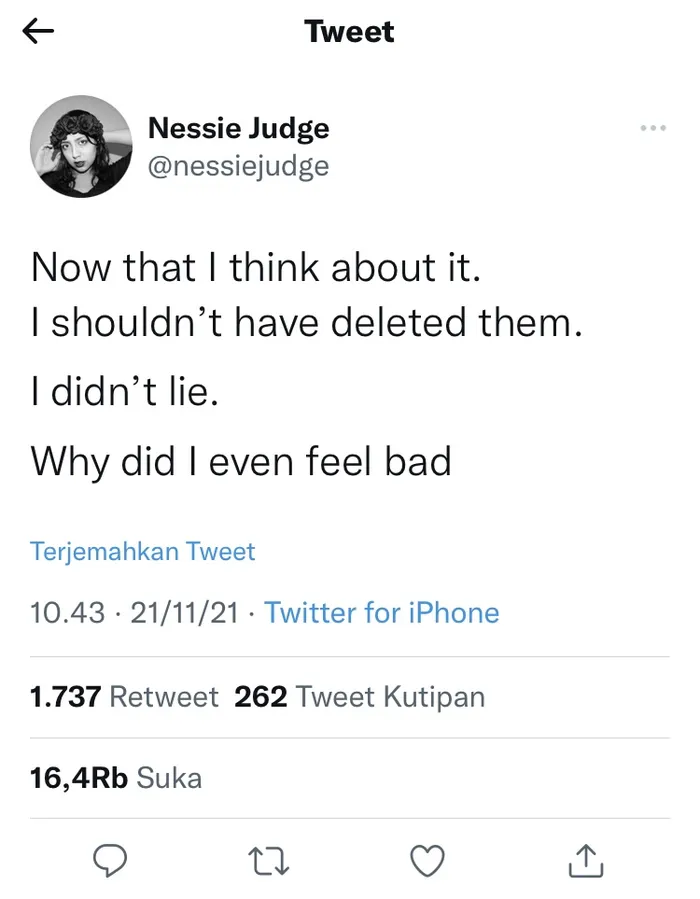
Task: See the 16,4Rb Suka list
Action: [116, 776]
